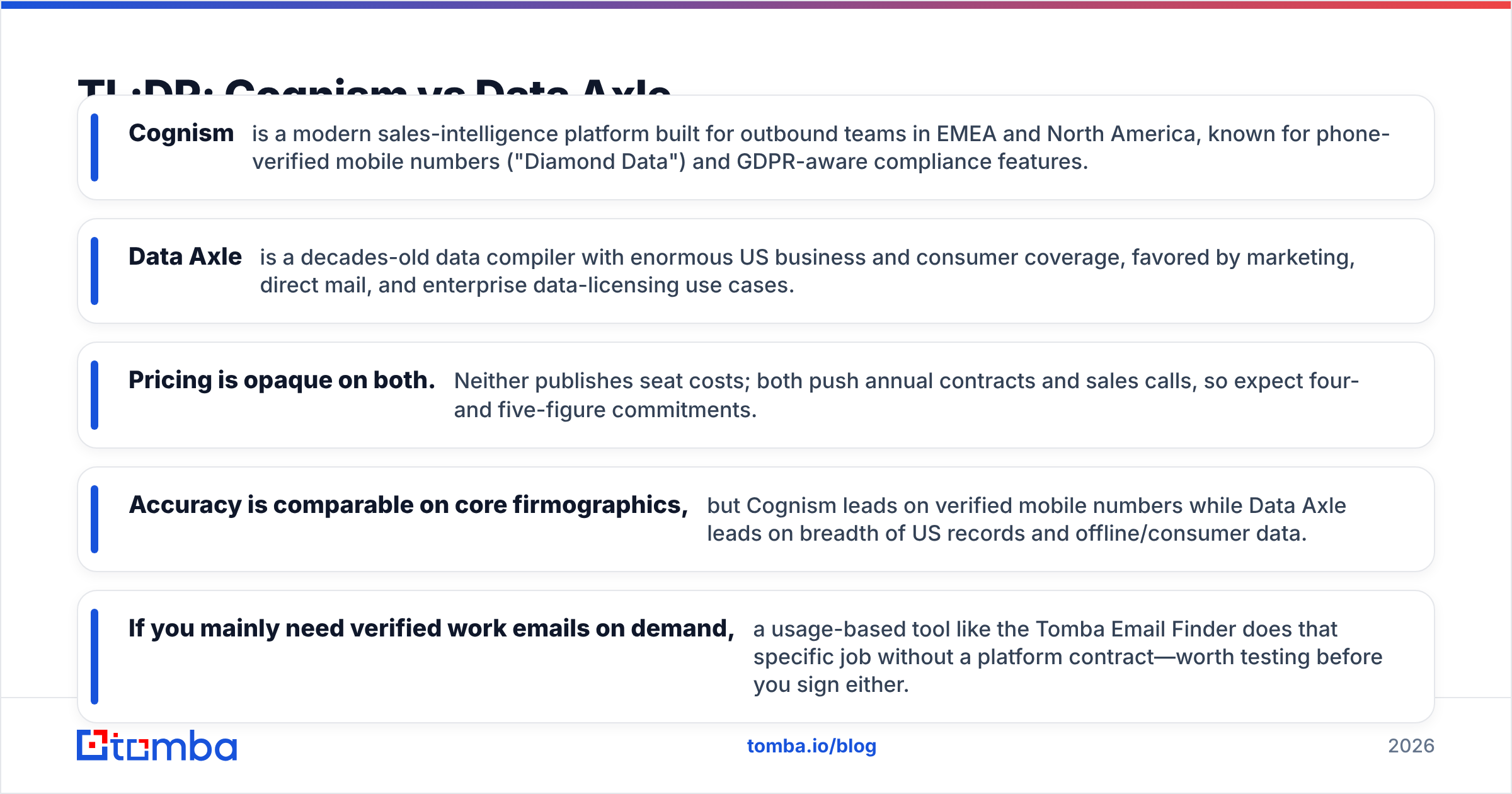1512x794 pixels.
Task: Click the Data Axle description about direct mail
Action: [807, 271]
